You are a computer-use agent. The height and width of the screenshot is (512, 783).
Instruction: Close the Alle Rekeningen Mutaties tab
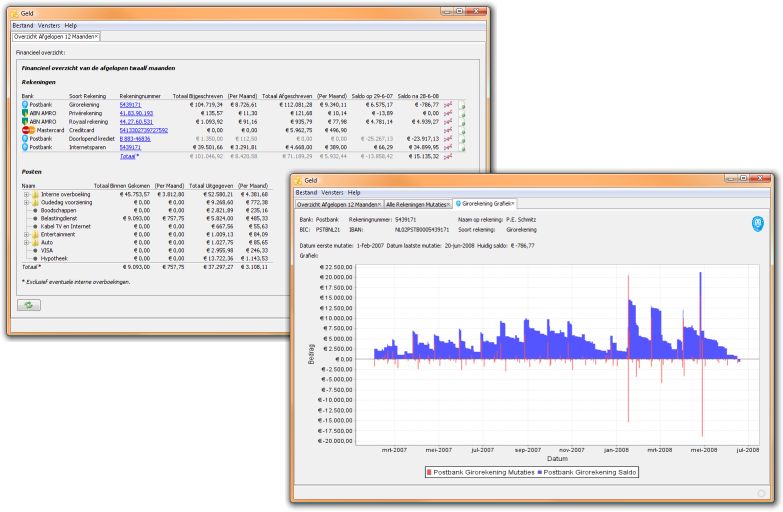[x=448, y=205]
